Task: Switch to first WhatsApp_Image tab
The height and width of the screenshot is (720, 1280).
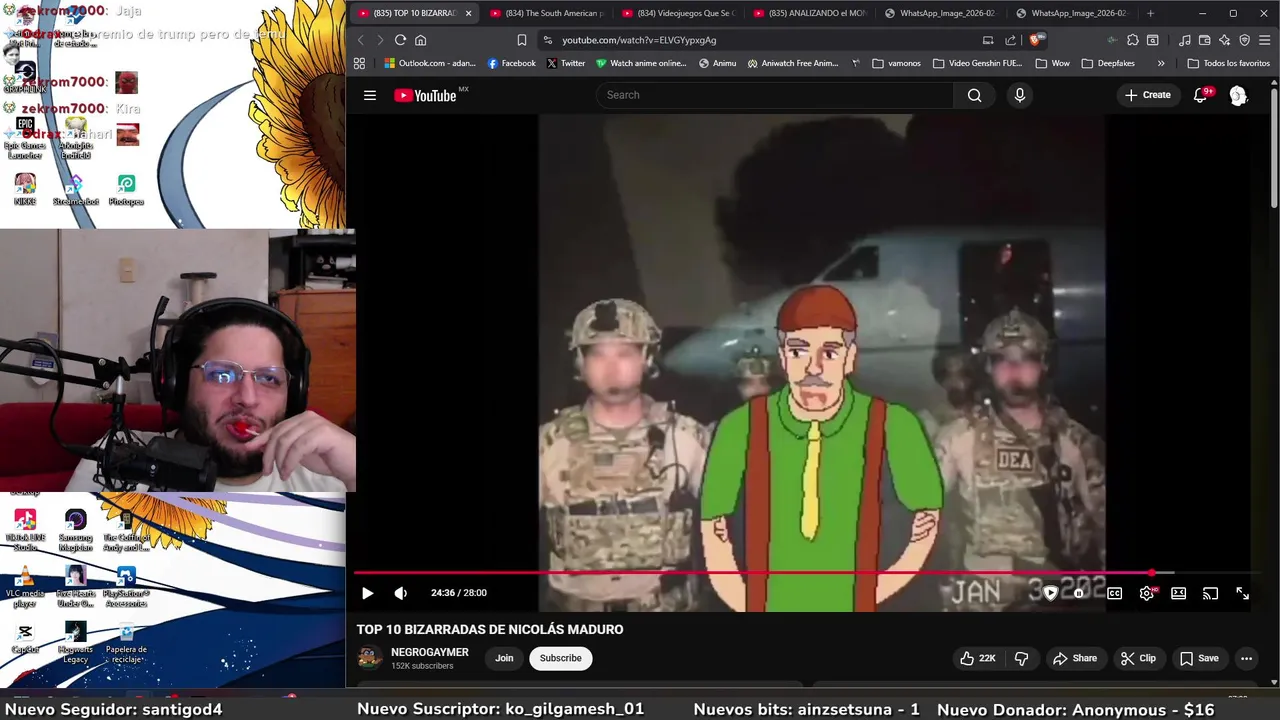Action: click(x=942, y=13)
